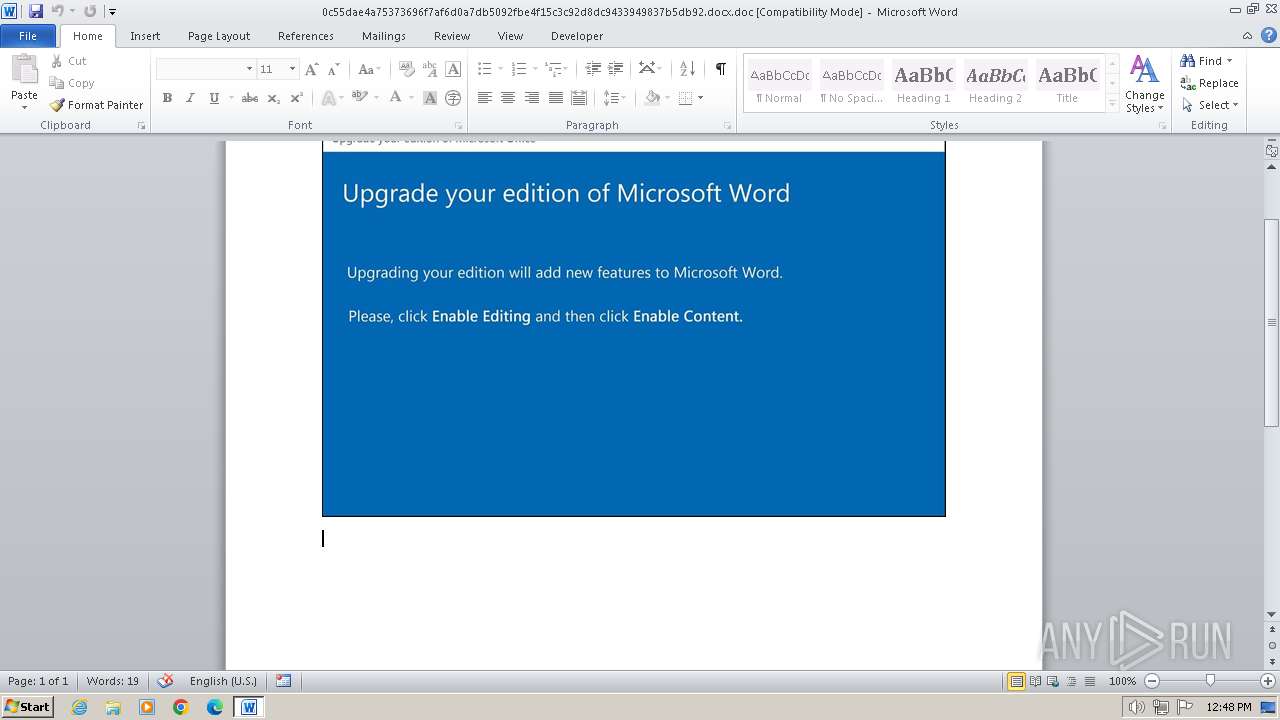Open the Line Spacing dropdown
1280x720 pixels.
[x=615, y=98]
